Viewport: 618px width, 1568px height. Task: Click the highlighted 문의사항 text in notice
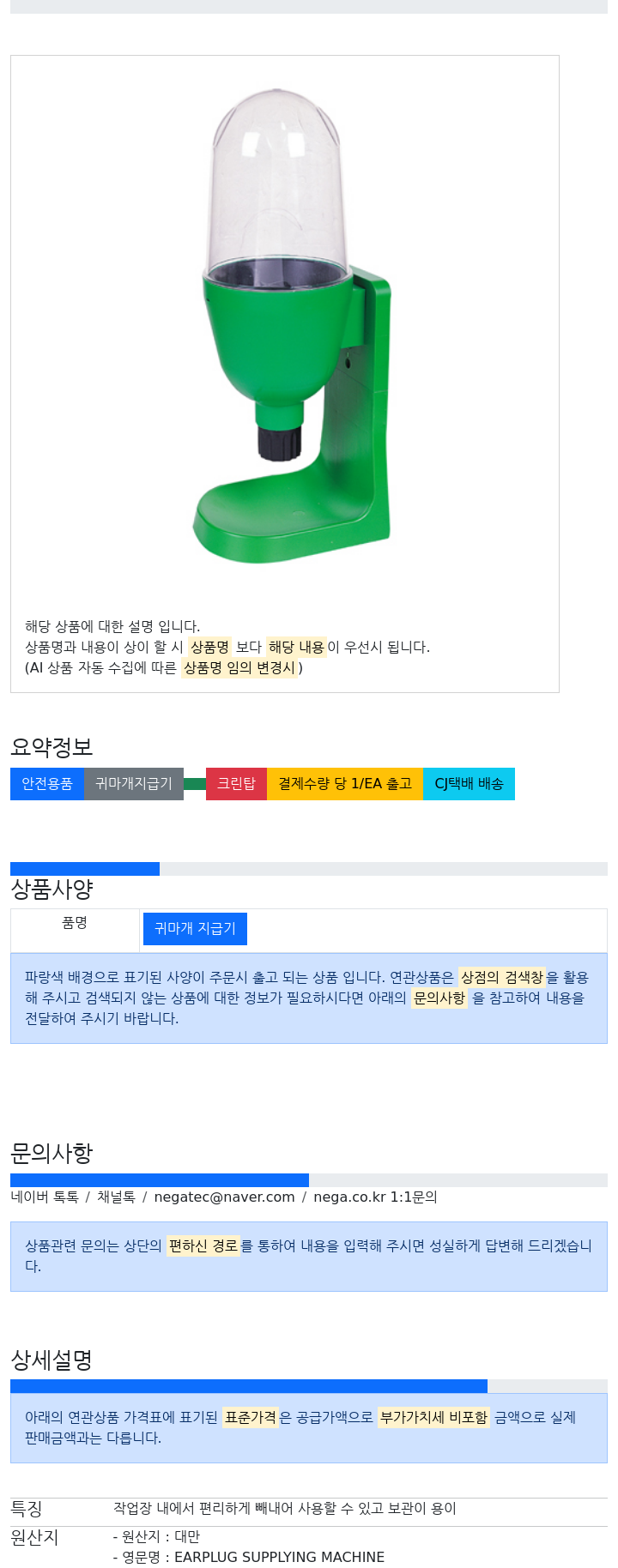pyautogui.click(x=439, y=998)
